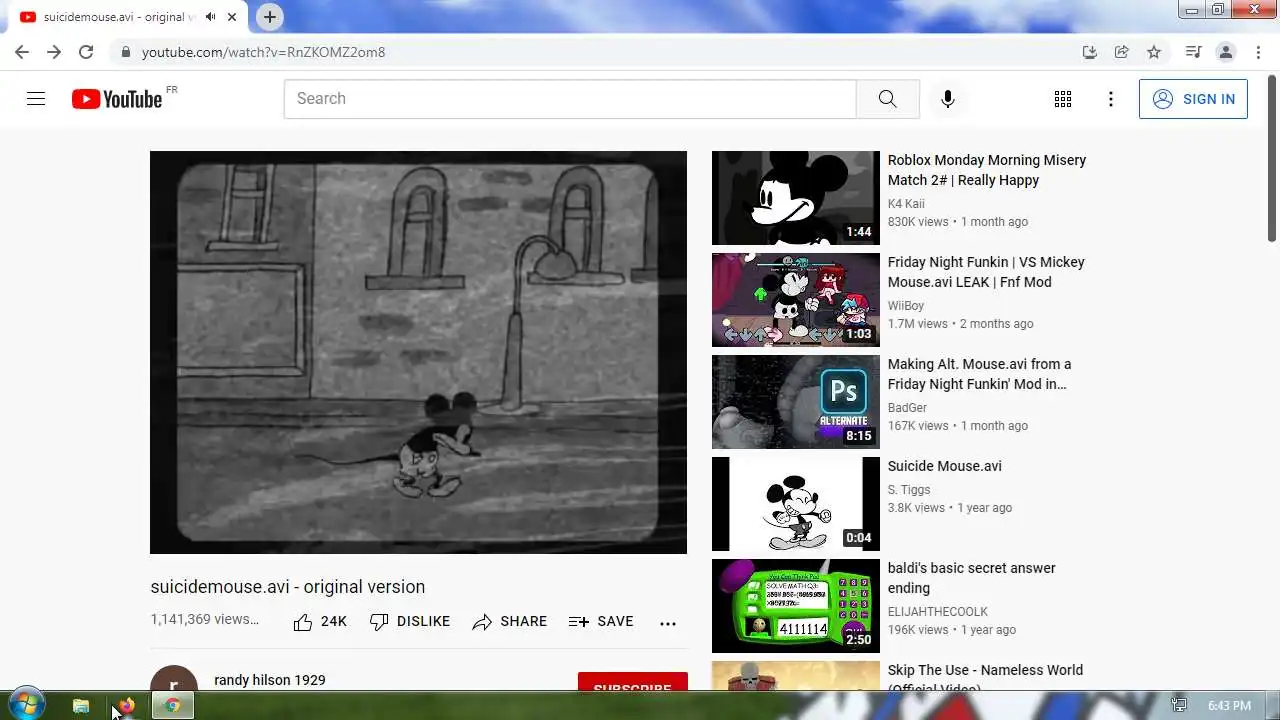Go back using the browser back arrow

(x=22, y=52)
